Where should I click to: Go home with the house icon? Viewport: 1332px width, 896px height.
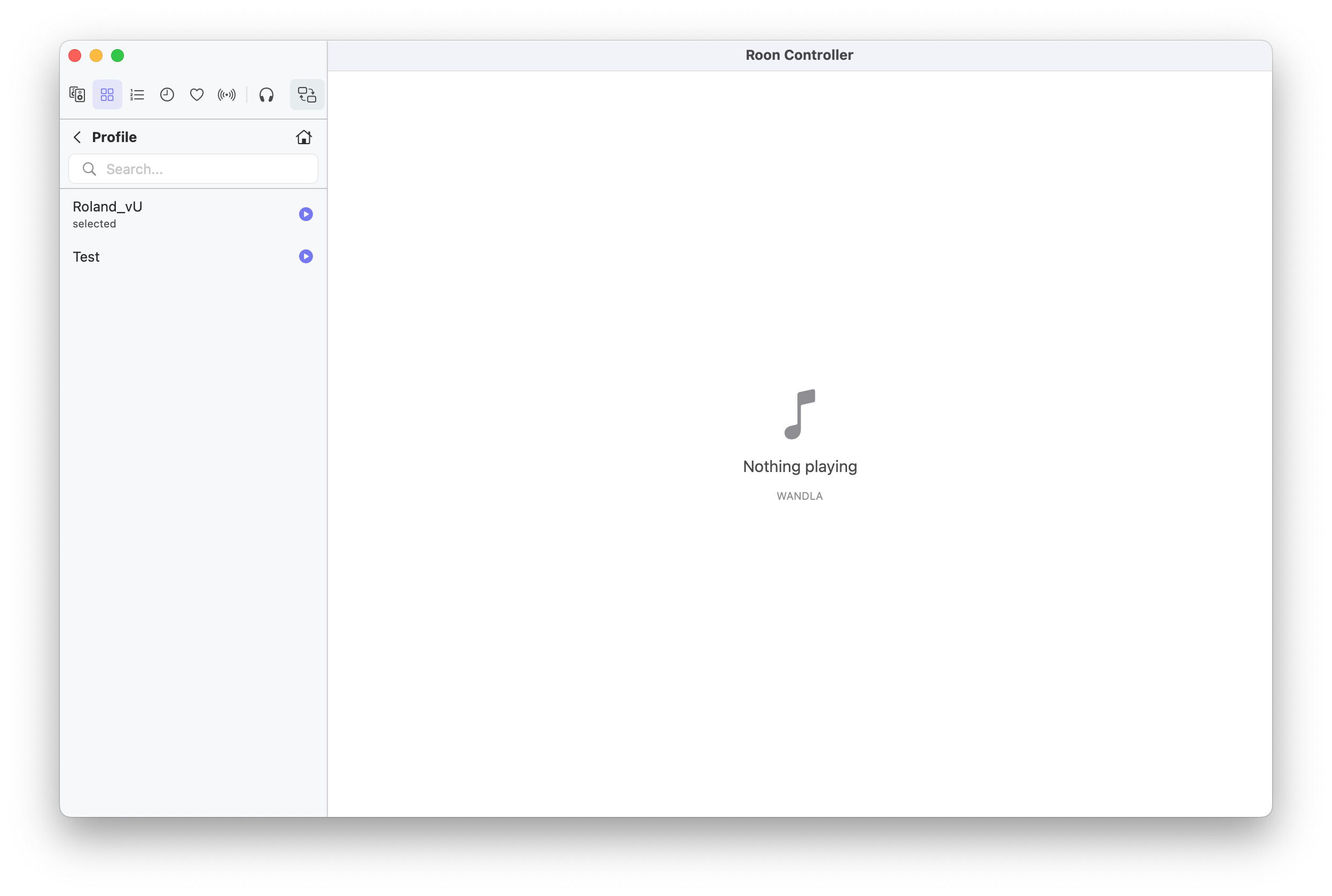[x=303, y=137]
